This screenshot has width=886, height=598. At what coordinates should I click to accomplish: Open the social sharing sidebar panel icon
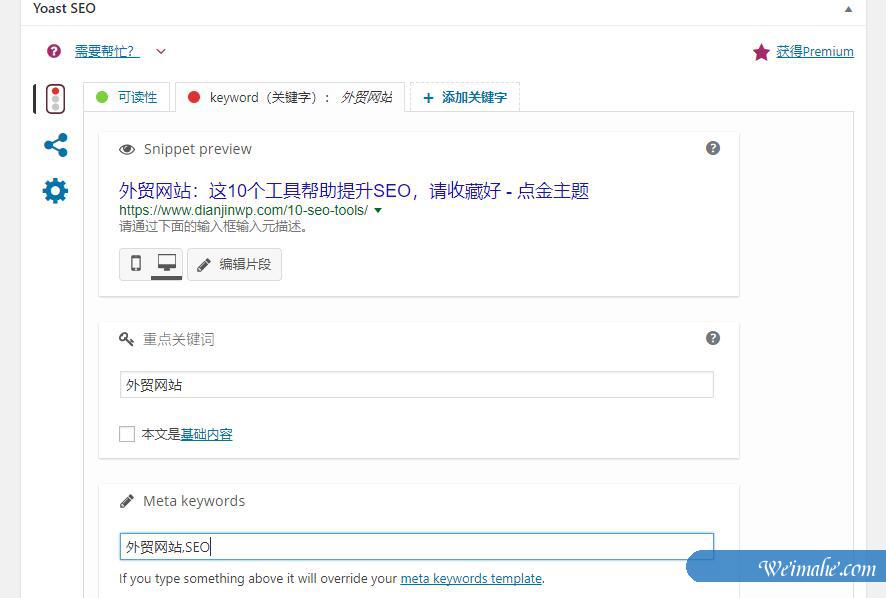coord(55,144)
